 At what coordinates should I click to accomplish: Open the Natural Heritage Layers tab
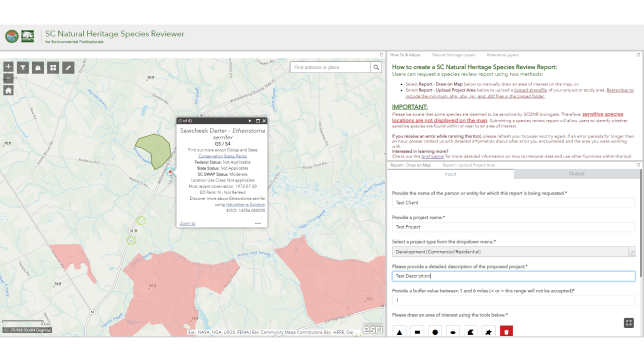click(x=453, y=55)
